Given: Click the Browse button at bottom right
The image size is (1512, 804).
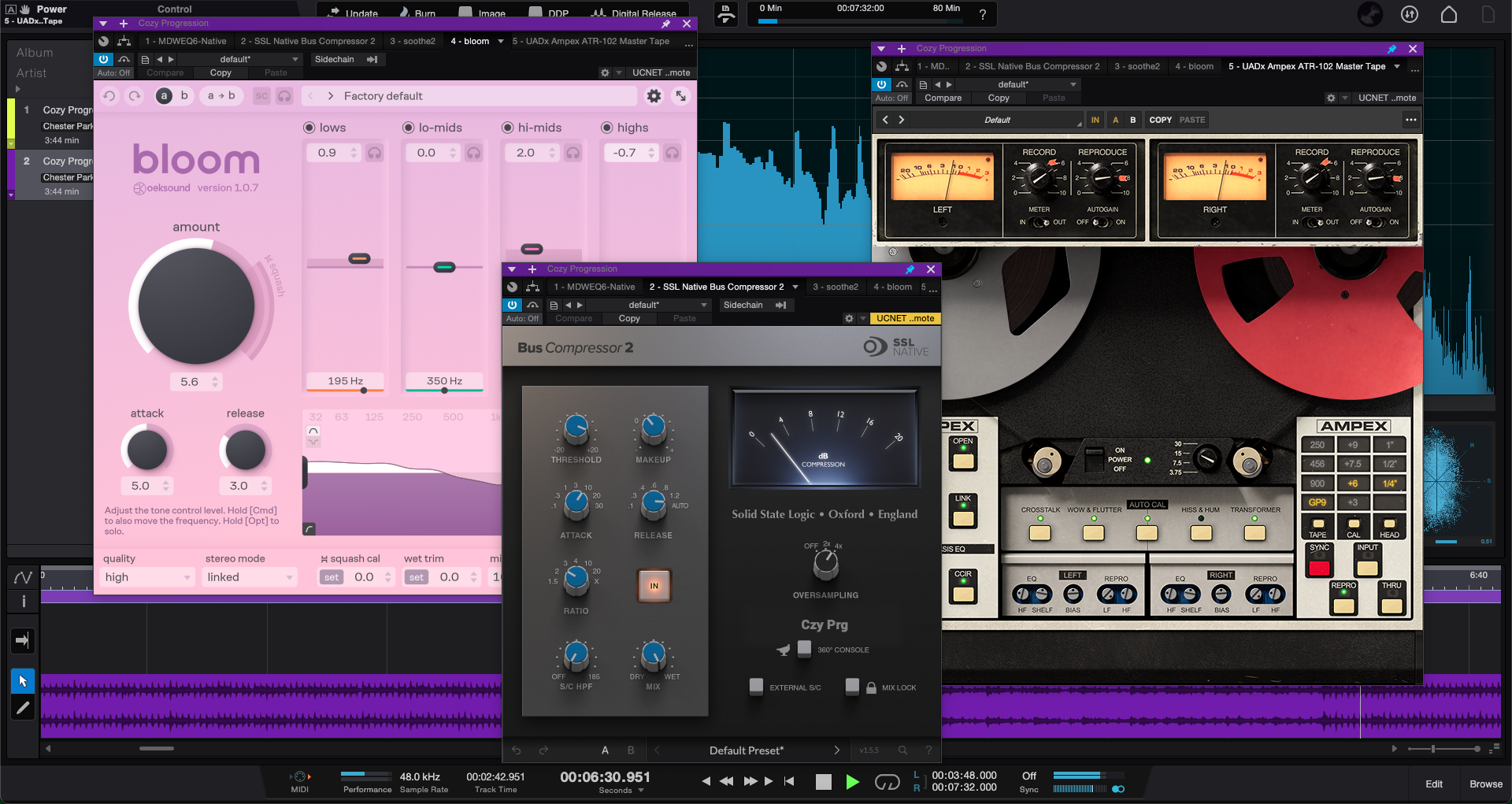Looking at the screenshot, I should 1486,784.
